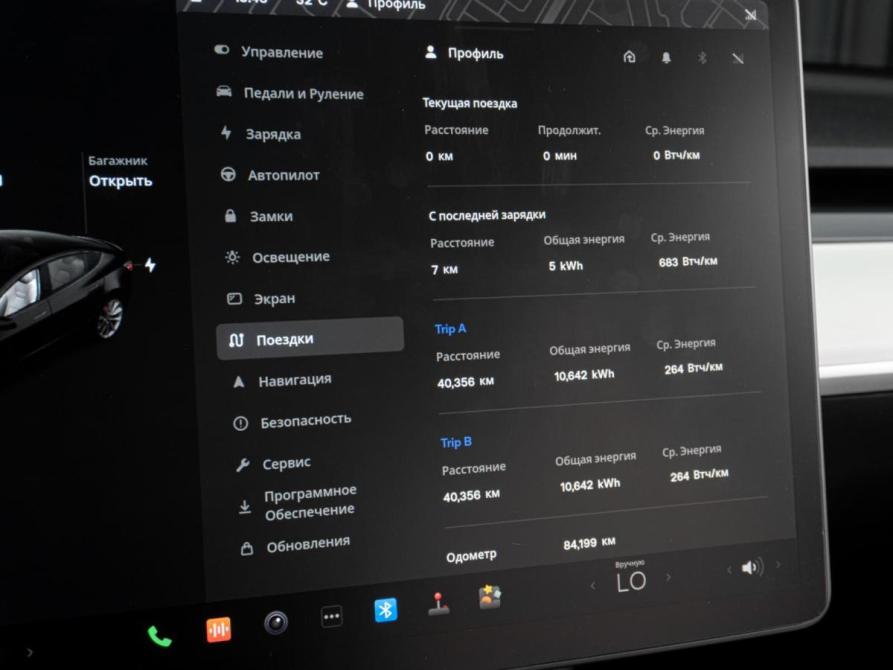Tap the Trip B total energy 10,642 kWh
Screen dimensions: 893x670
coord(590,485)
